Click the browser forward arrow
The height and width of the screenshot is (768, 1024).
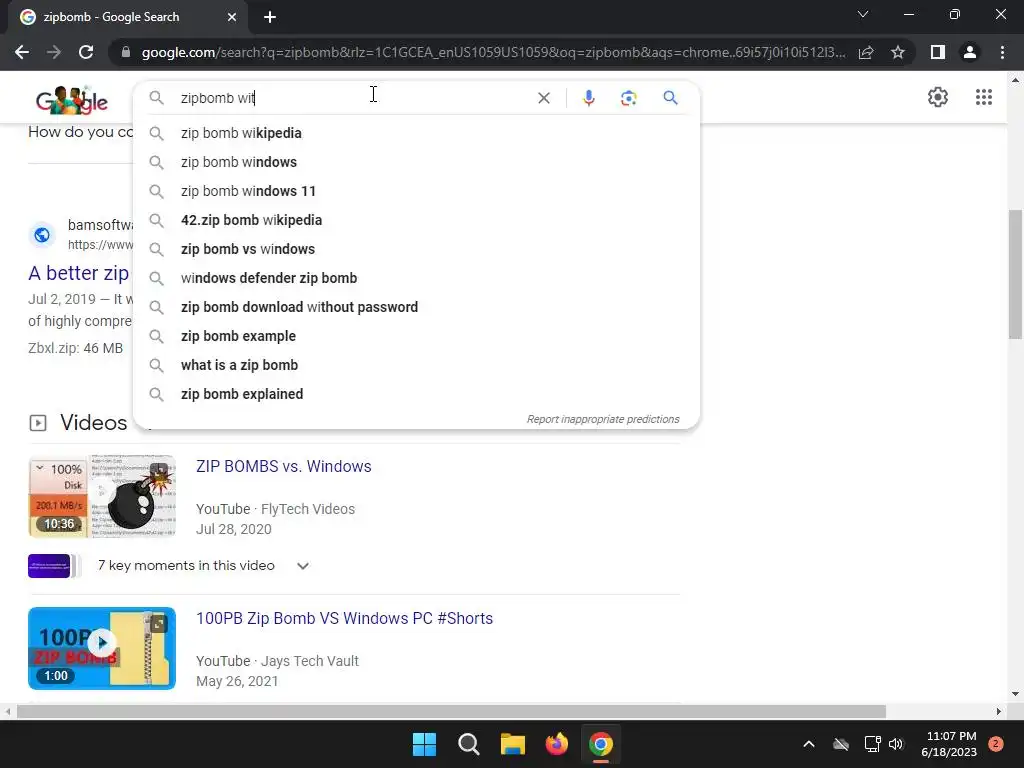tap(54, 52)
